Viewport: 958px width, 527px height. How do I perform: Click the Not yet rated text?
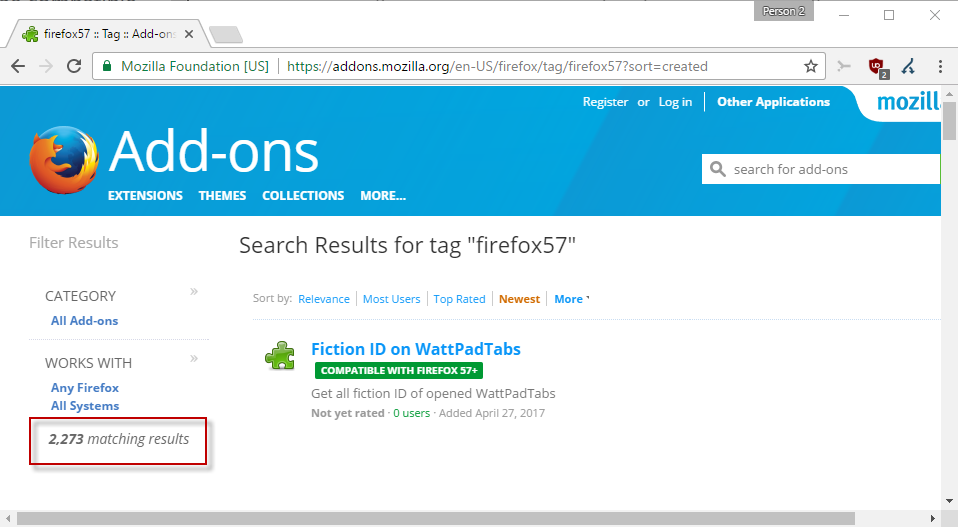pos(348,413)
